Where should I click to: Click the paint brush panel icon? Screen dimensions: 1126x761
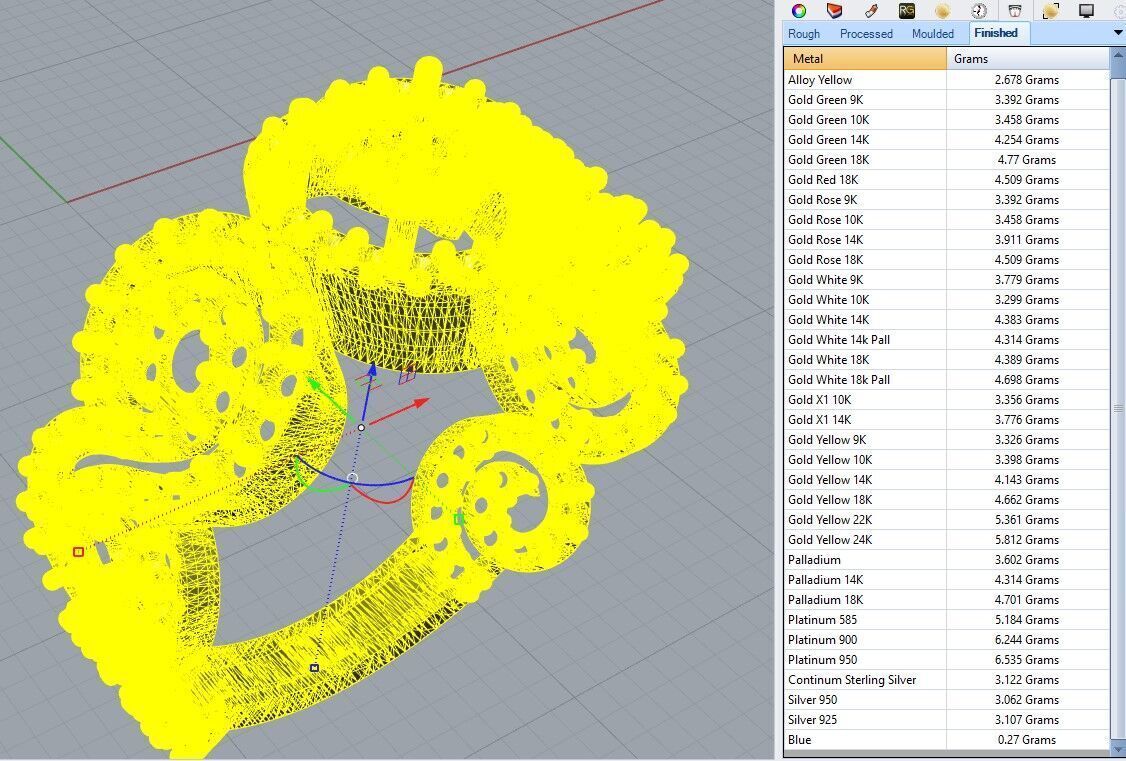[x=871, y=10]
